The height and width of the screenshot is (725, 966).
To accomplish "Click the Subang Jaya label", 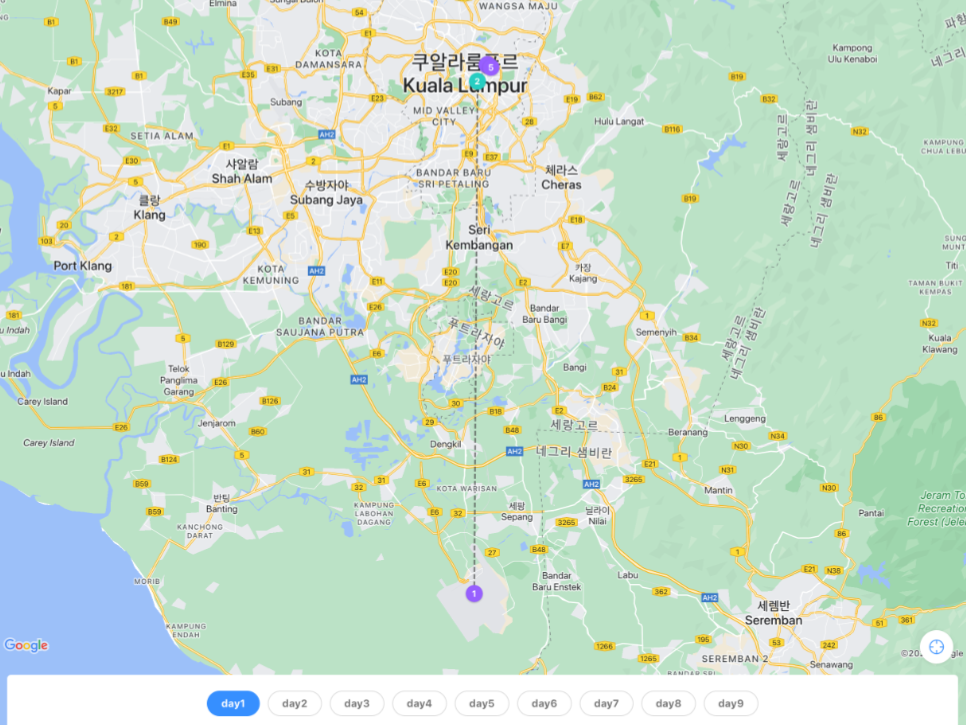I will (x=327, y=193).
